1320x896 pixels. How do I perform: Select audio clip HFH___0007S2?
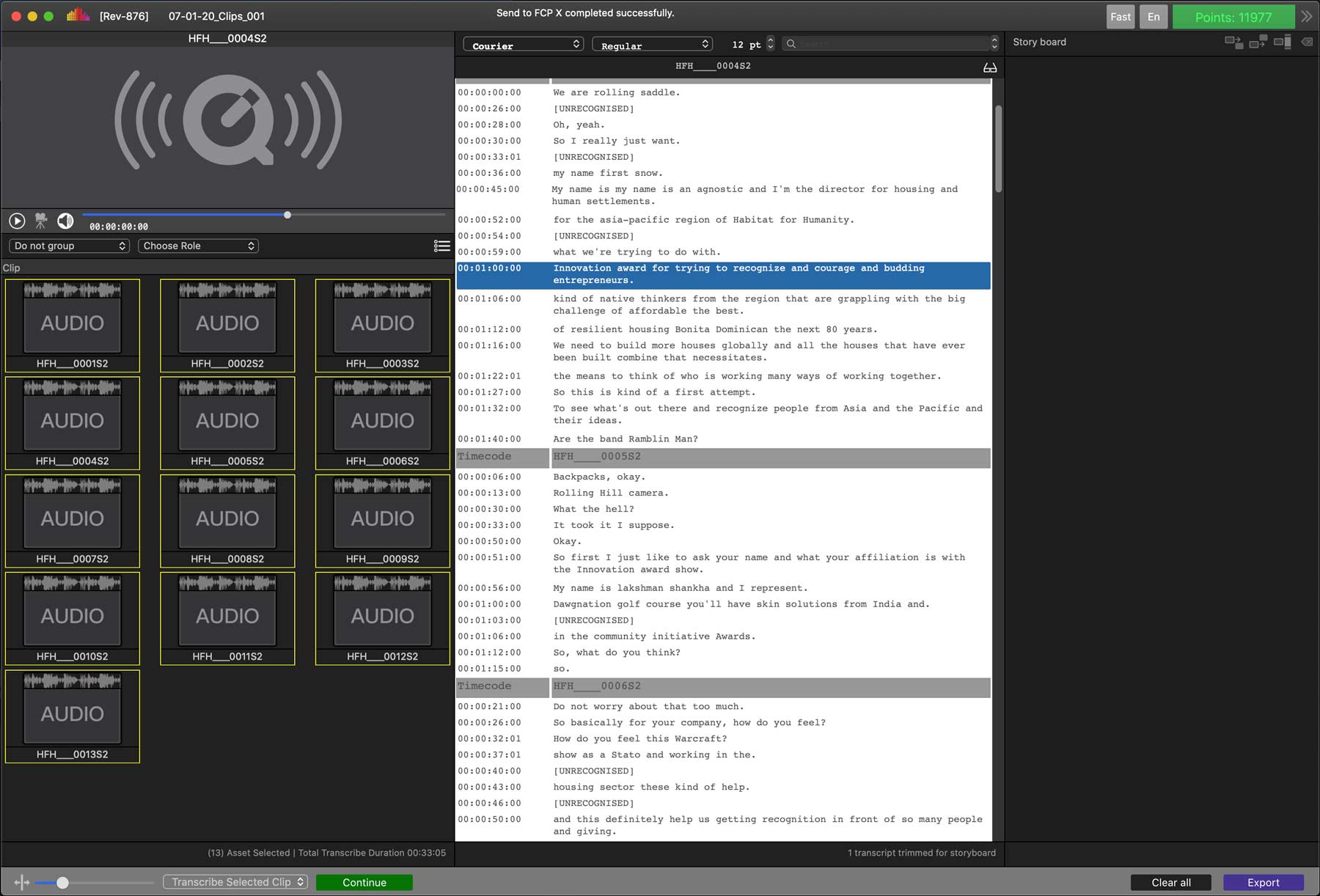tap(73, 521)
